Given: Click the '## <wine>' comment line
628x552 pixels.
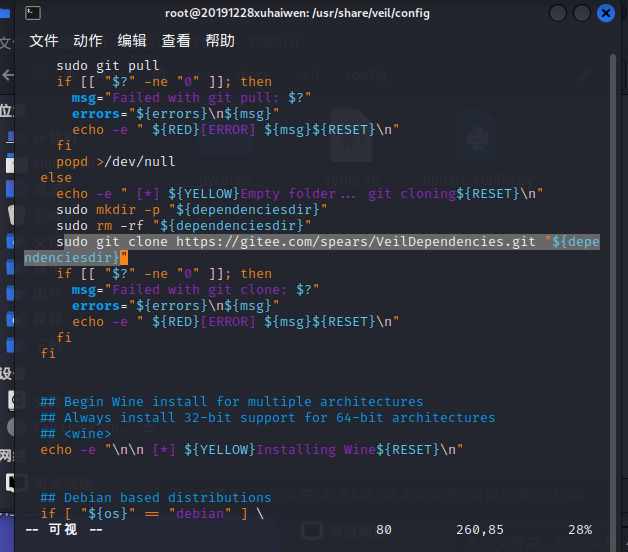Looking at the screenshot, I should (x=76, y=433).
